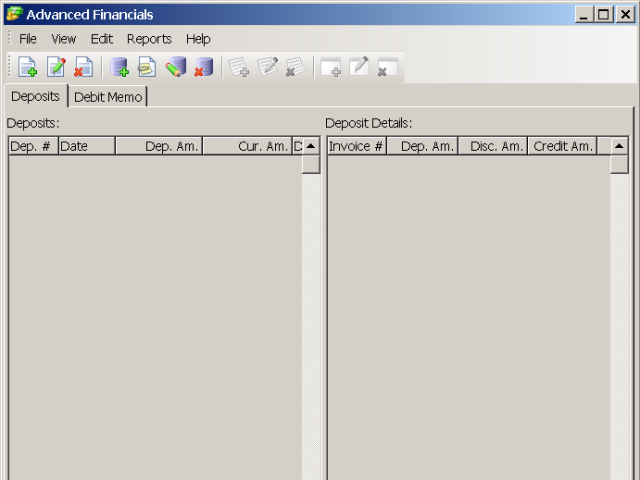Click the database icon with green plus
Viewport: 640px width, 480px height.
(120, 67)
